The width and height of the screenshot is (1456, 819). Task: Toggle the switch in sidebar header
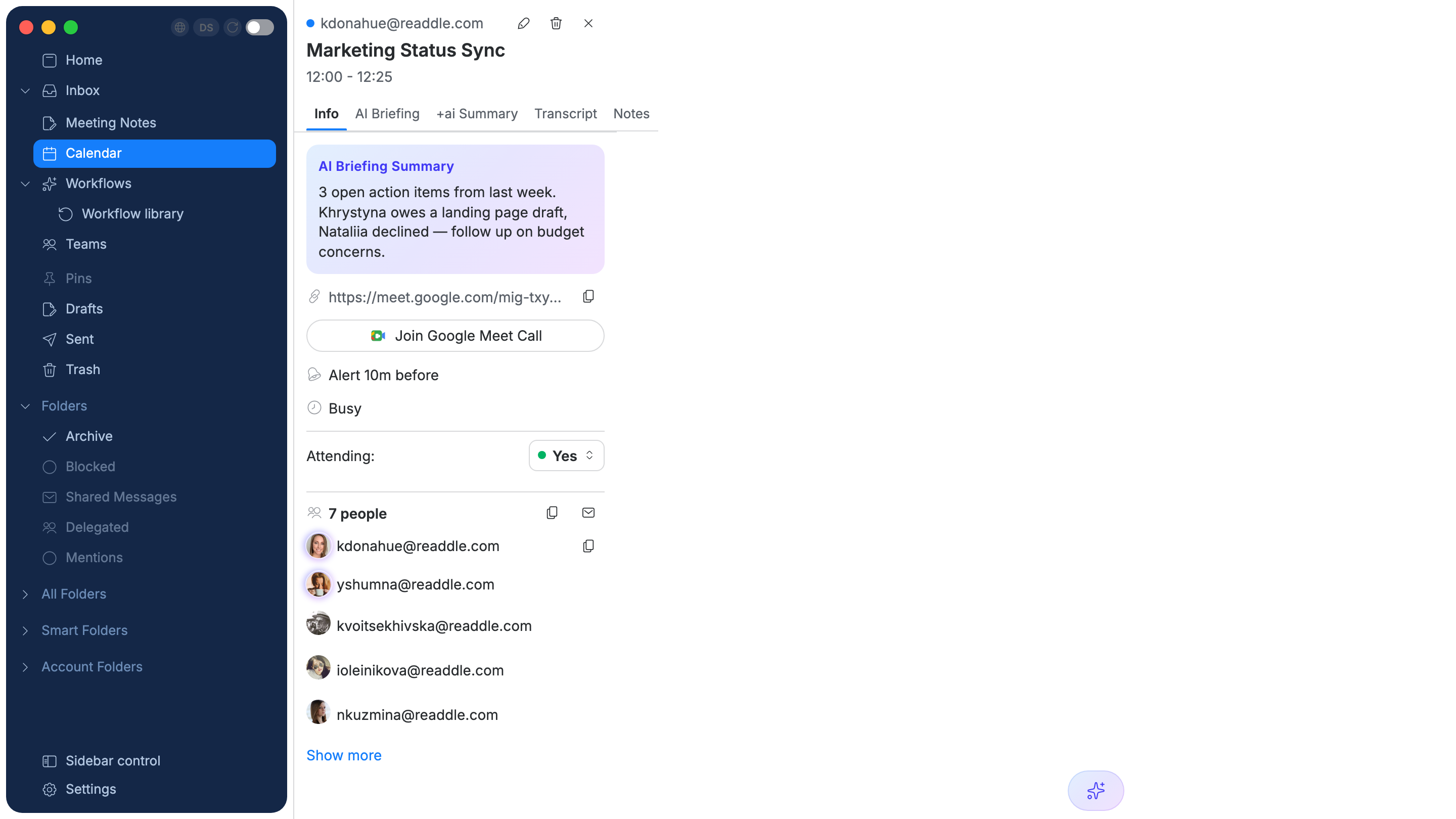click(259, 27)
